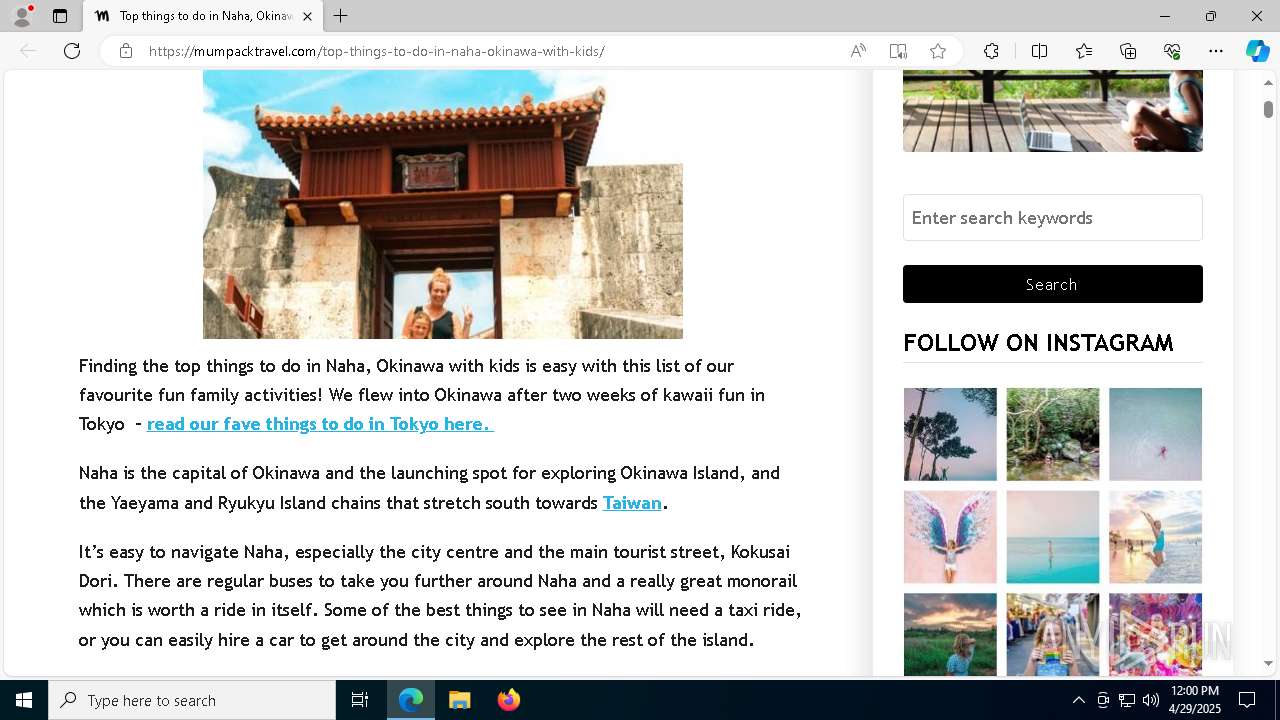Launch Firefox from taskbar
This screenshot has width=1280, height=720.
tap(509, 700)
